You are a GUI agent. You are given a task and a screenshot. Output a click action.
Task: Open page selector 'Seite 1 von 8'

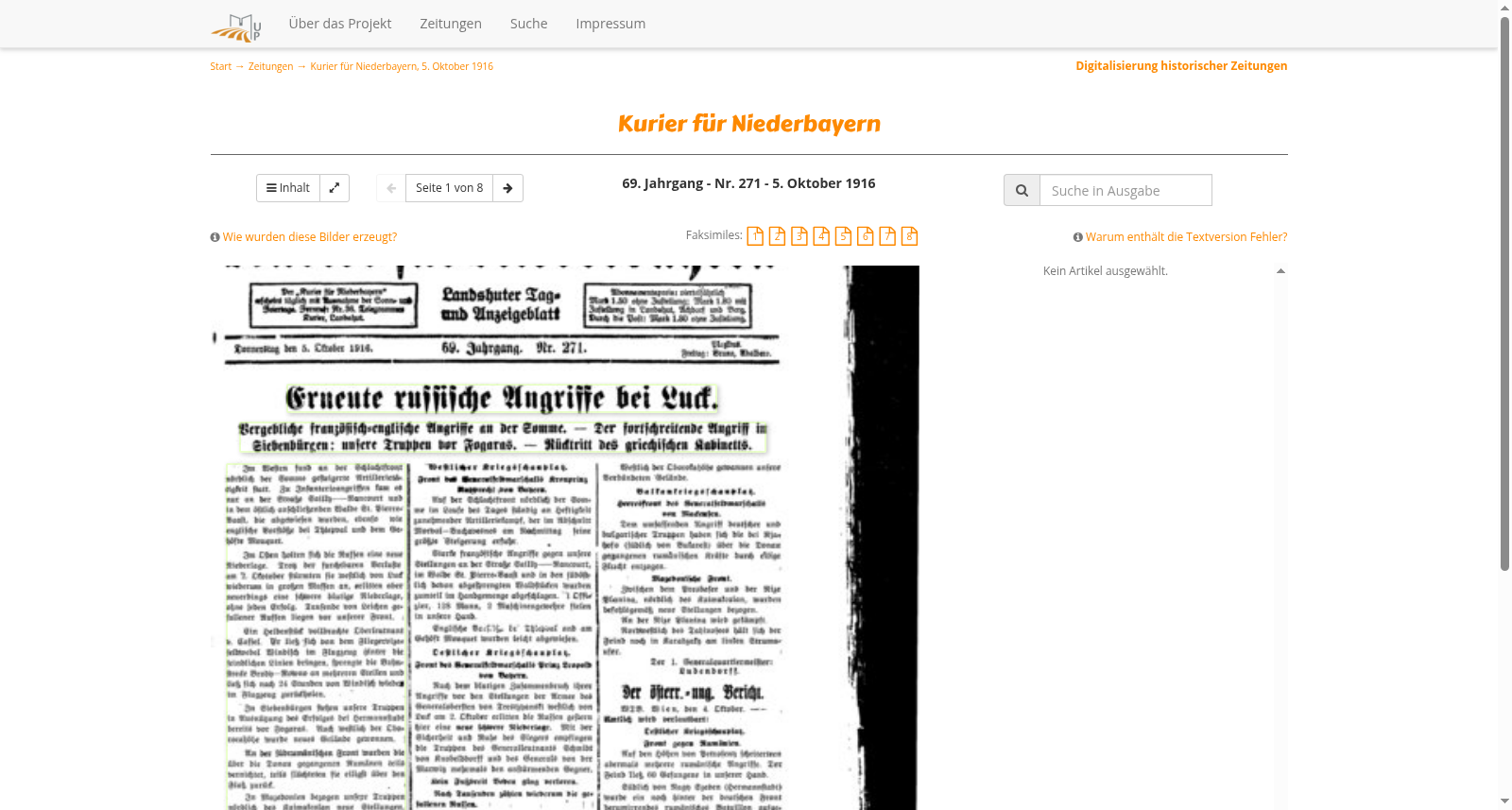(x=450, y=188)
